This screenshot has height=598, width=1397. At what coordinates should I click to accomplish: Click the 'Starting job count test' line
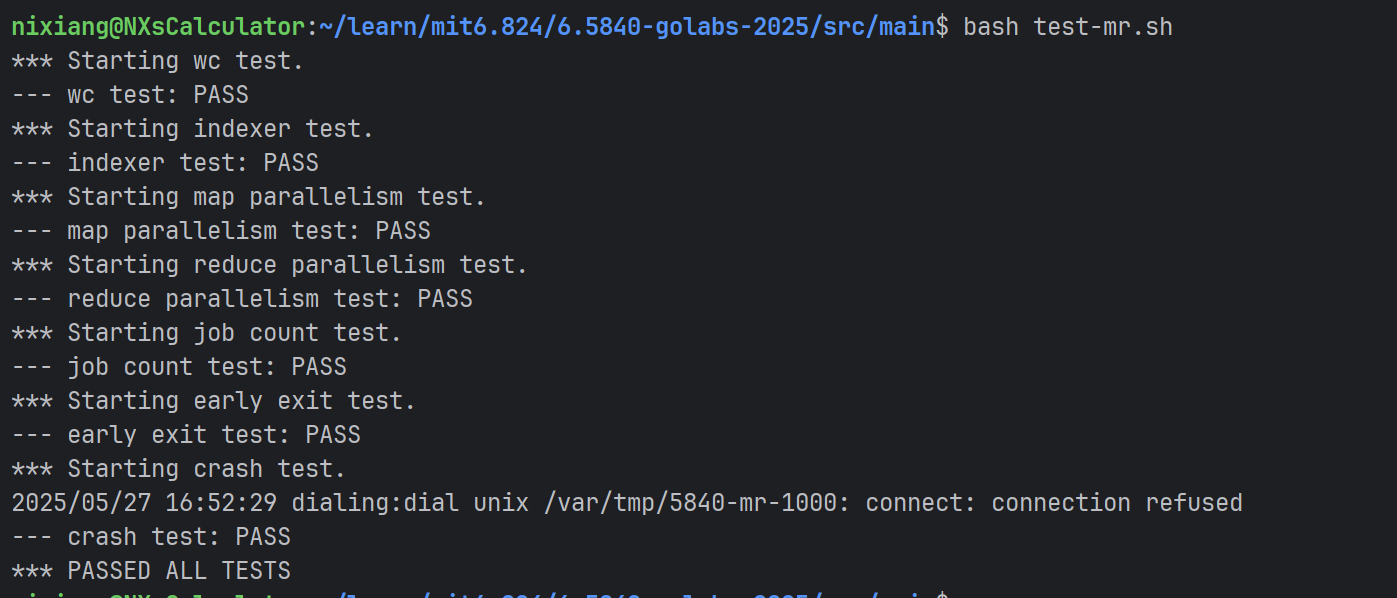click(207, 333)
